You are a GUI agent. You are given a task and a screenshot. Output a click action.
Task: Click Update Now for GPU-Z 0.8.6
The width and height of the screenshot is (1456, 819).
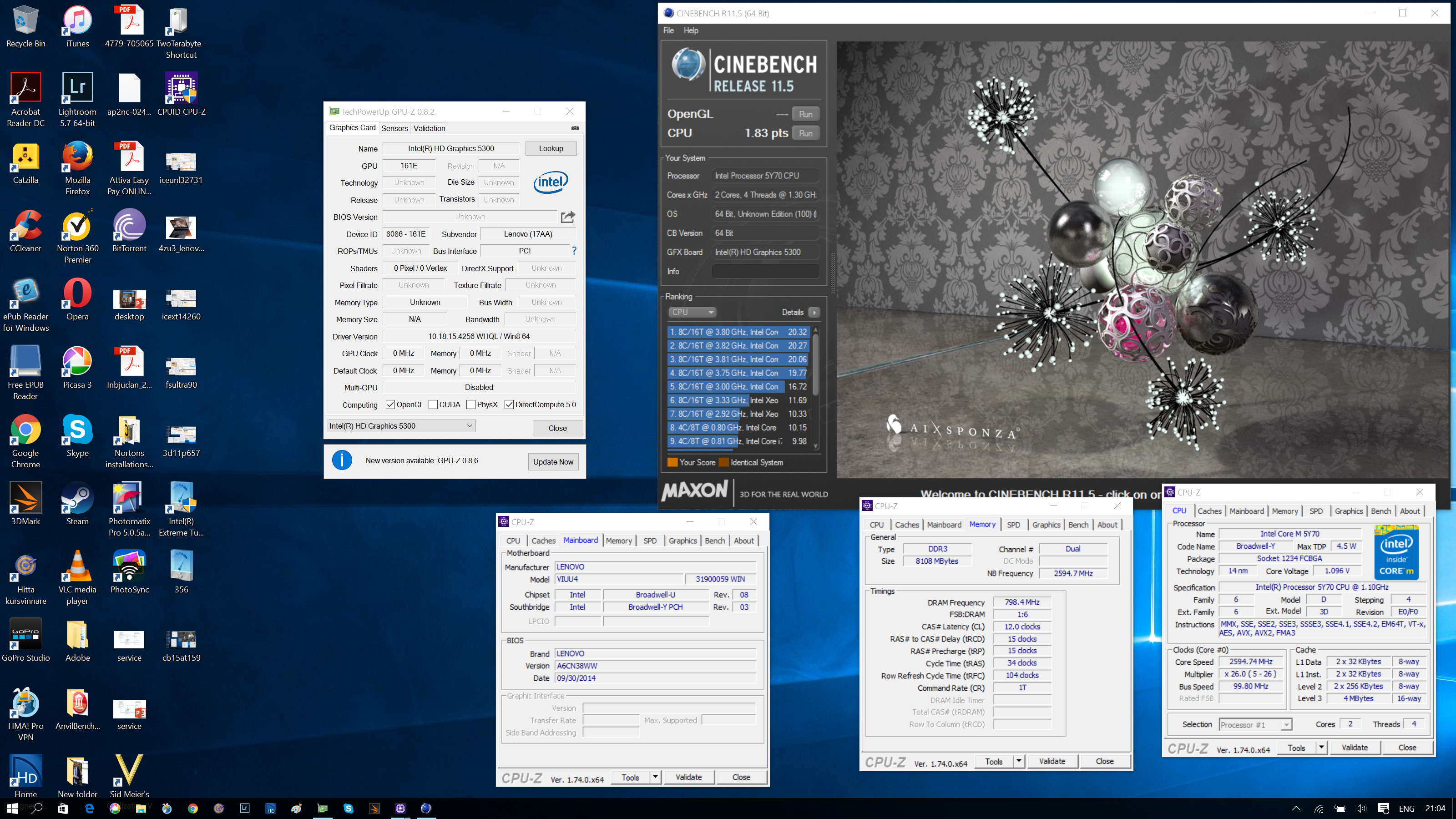tap(553, 462)
